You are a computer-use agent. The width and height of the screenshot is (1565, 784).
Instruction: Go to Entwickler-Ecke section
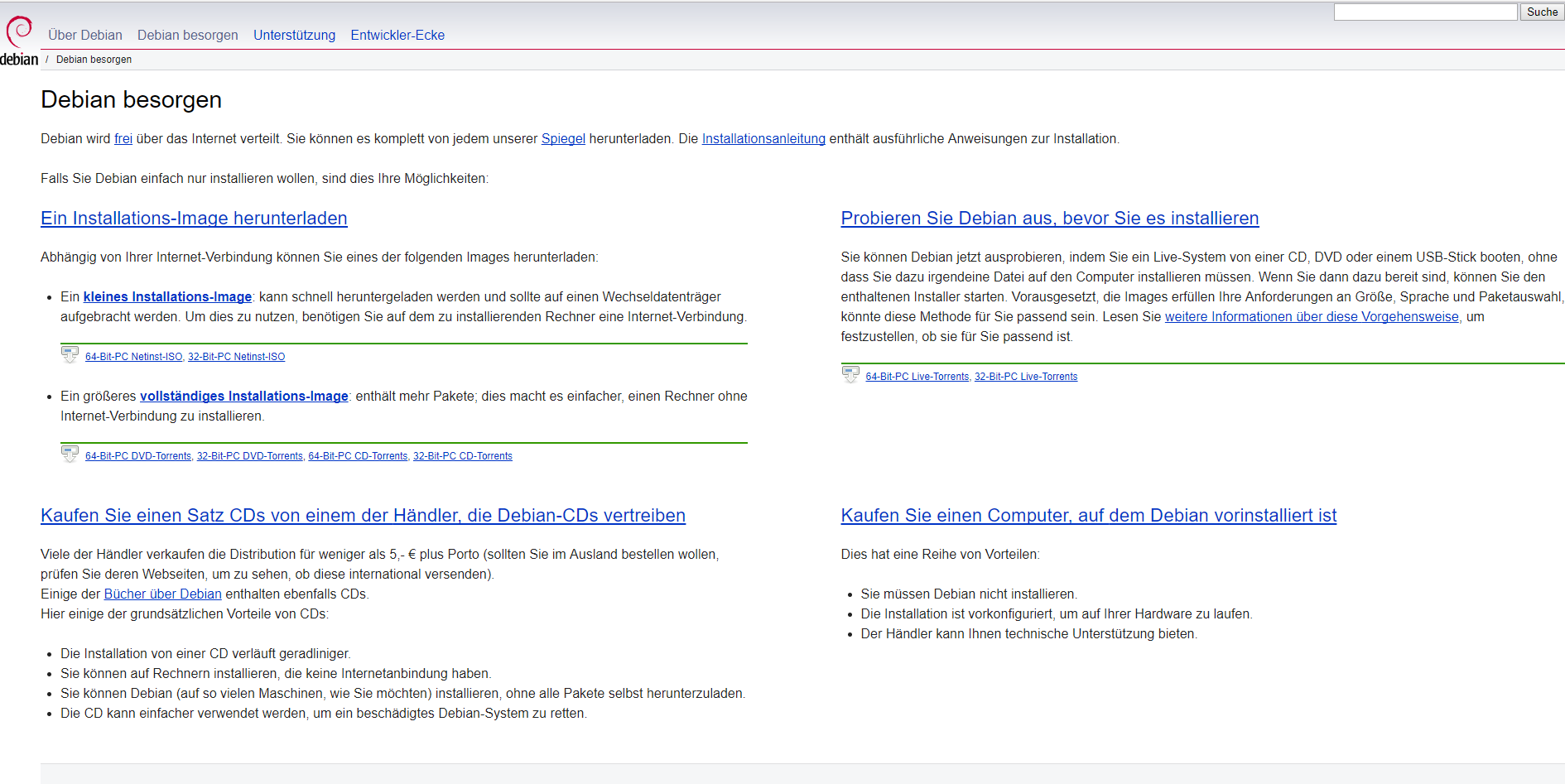click(x=397, y=35)
